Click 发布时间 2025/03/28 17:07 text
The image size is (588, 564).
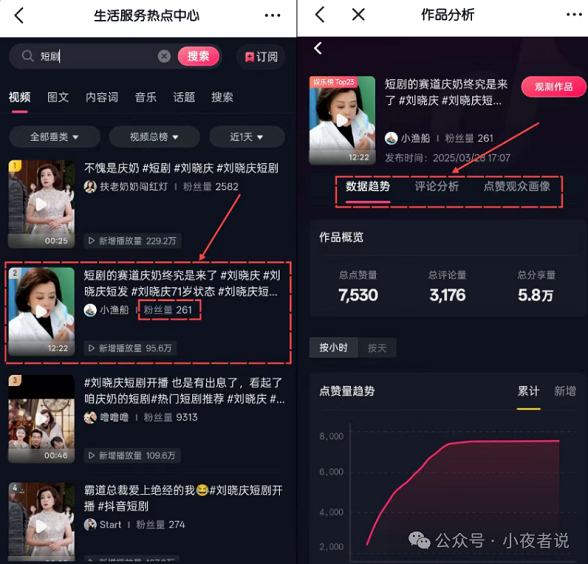coord(447,158)
